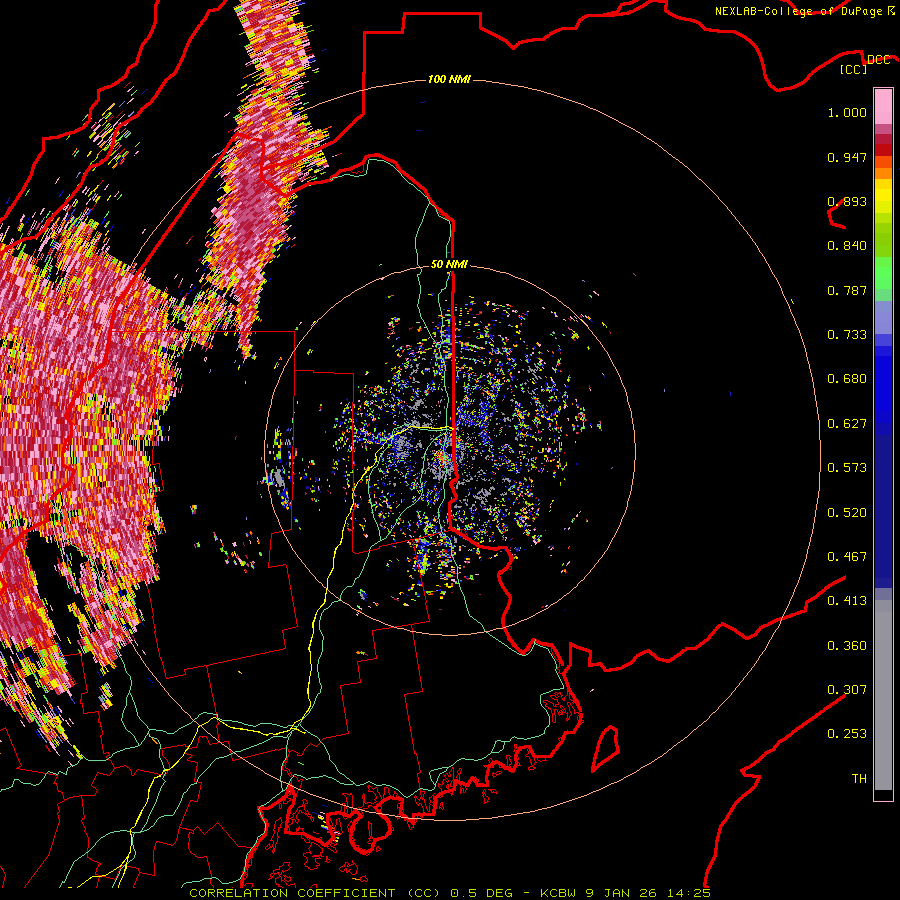900x900 pixels.
Task: Click the 0.680 legend value
Action: coord(847,379)
